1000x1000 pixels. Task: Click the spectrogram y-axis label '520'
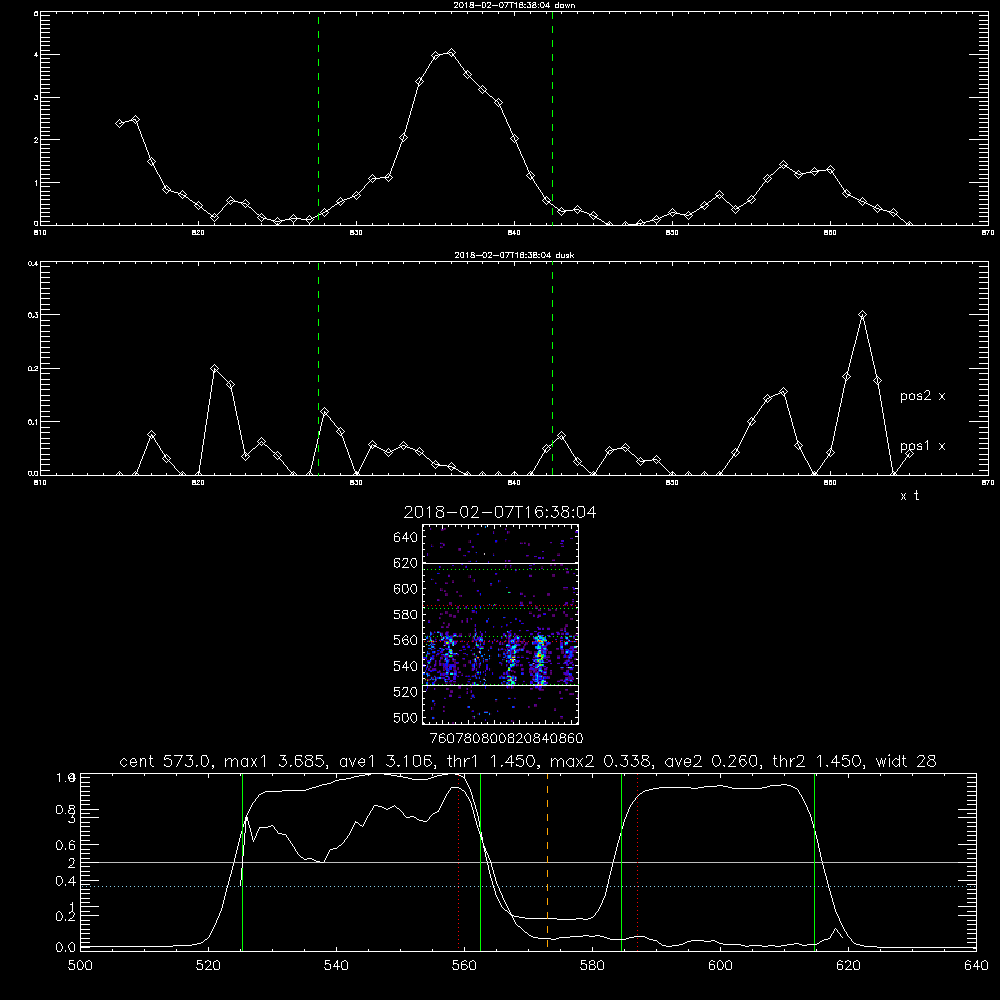(x=406, y=692)
